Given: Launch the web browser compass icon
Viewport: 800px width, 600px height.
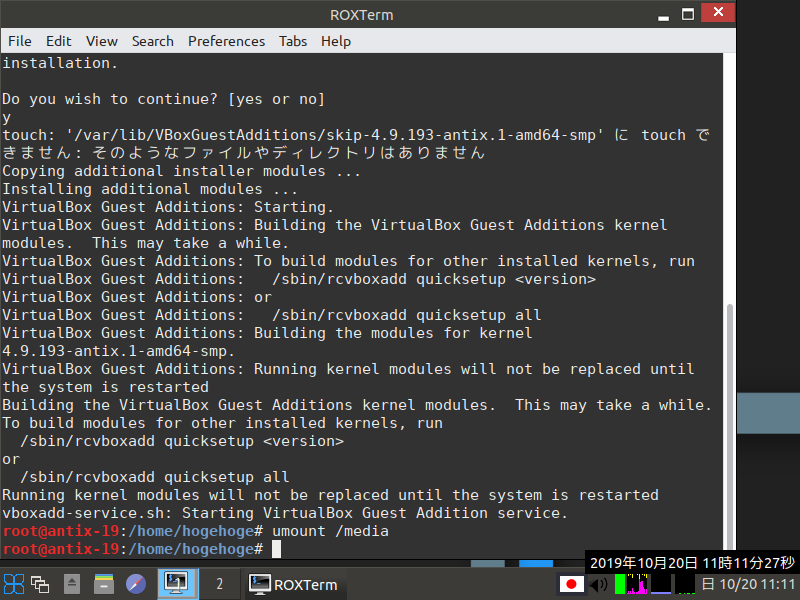Looking at the screenshot, I should 136,584.
